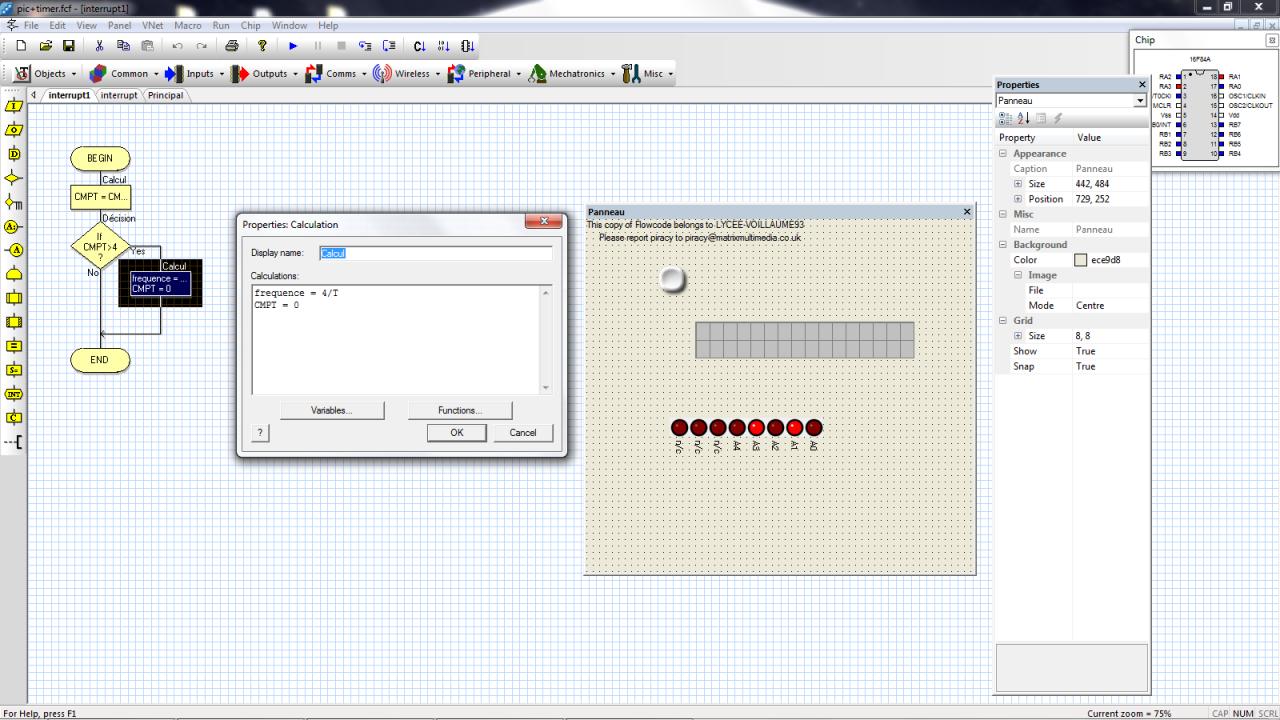Select the Delay icon in the left toolbox
Screen dimensions: 1280x720
click(14, 154)
